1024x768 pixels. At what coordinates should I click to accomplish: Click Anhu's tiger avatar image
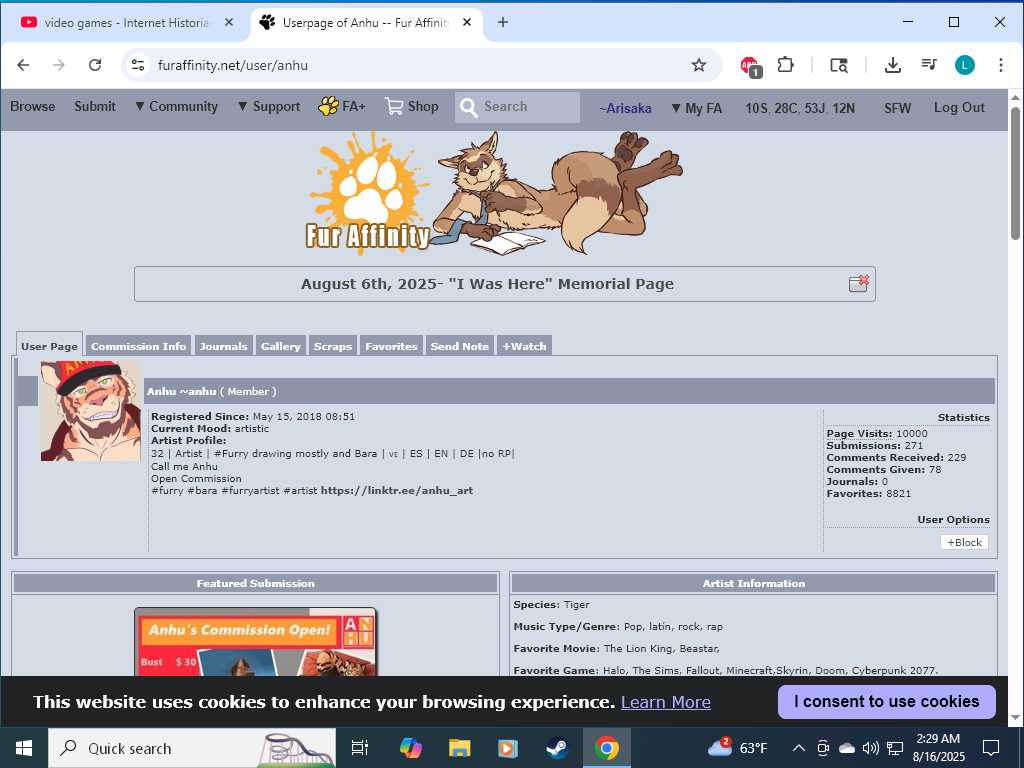91,411
